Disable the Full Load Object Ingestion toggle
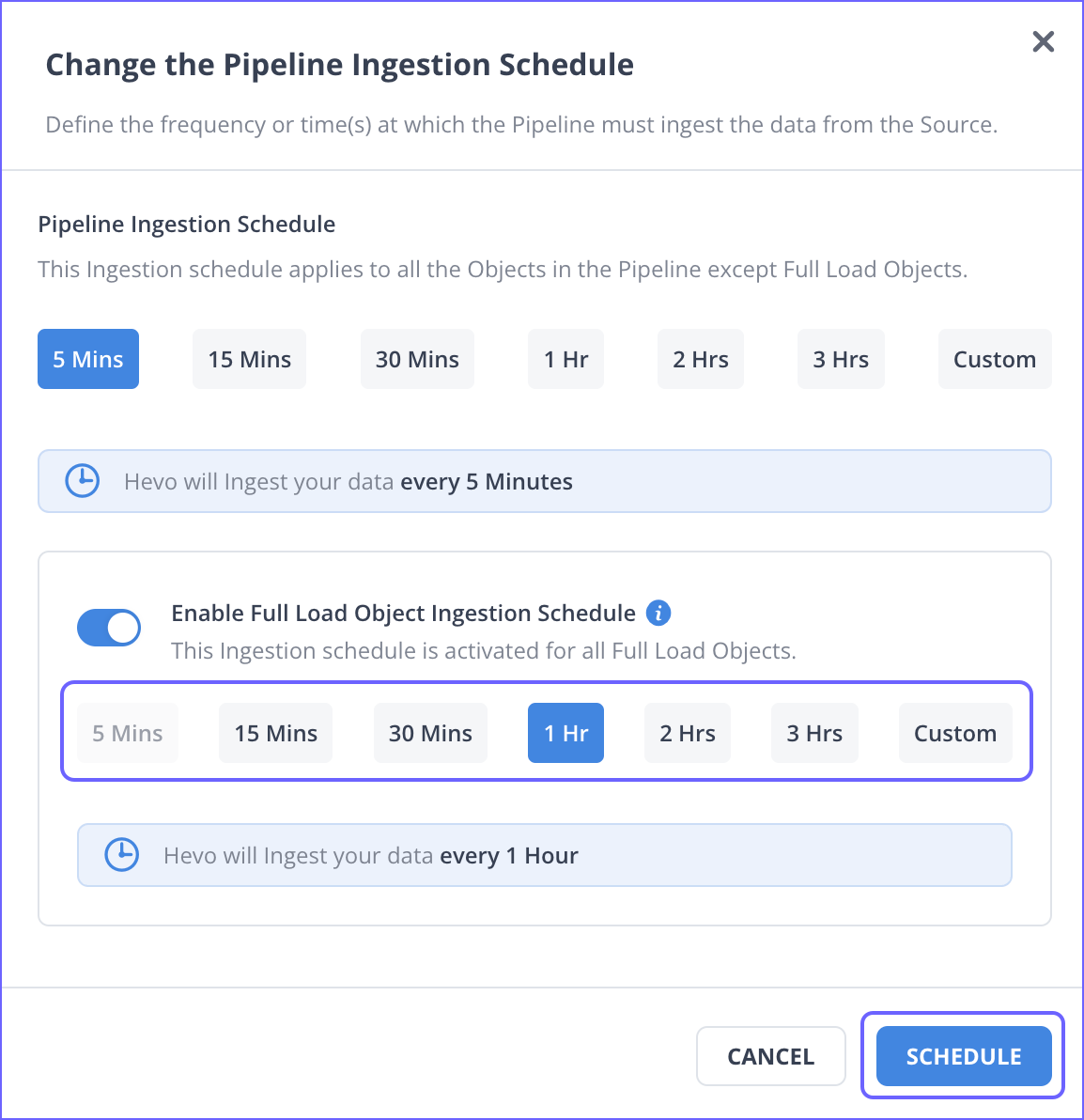1084x1120 pixels. (x=109, y=628)
